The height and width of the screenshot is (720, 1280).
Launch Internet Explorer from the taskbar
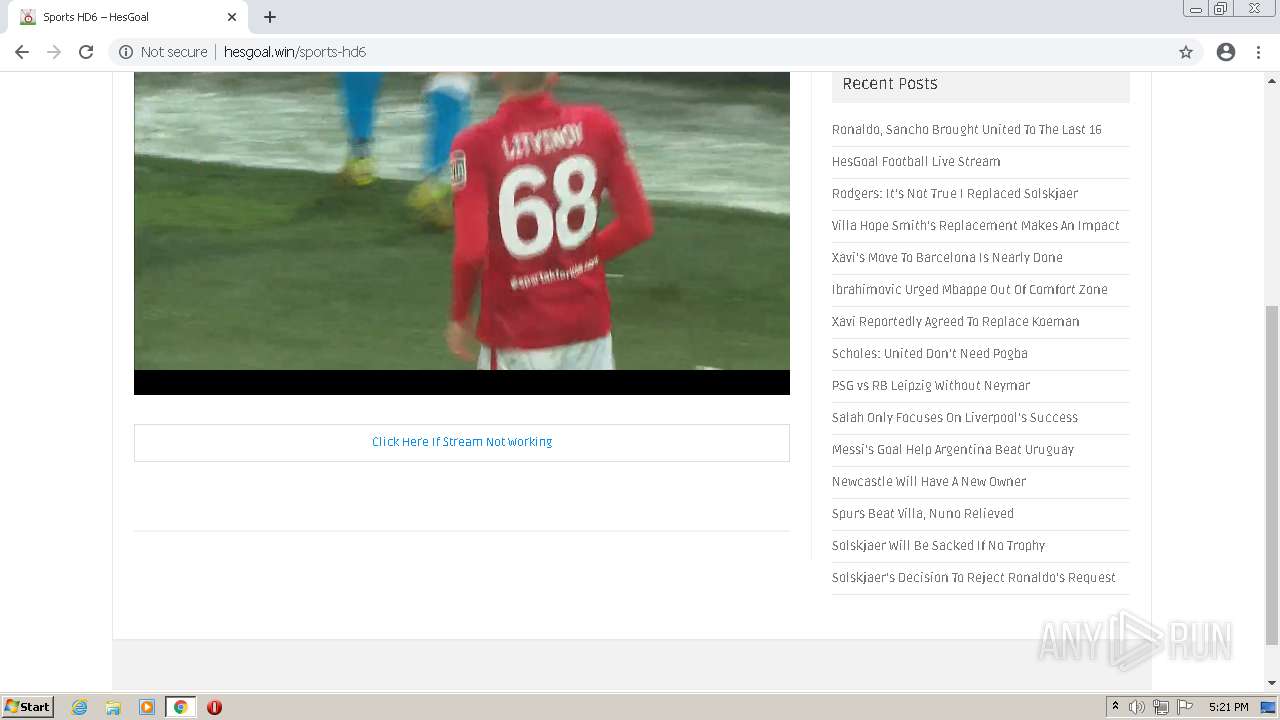[x=80, y=707]
